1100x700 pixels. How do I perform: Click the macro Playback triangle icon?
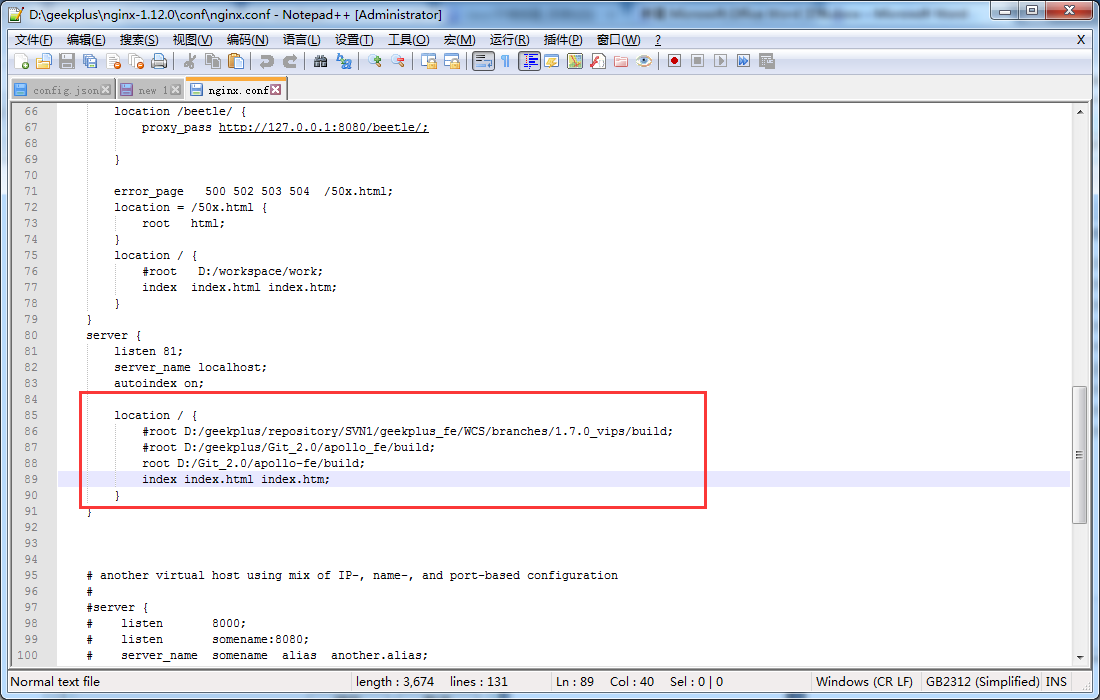tap(720, 61)
